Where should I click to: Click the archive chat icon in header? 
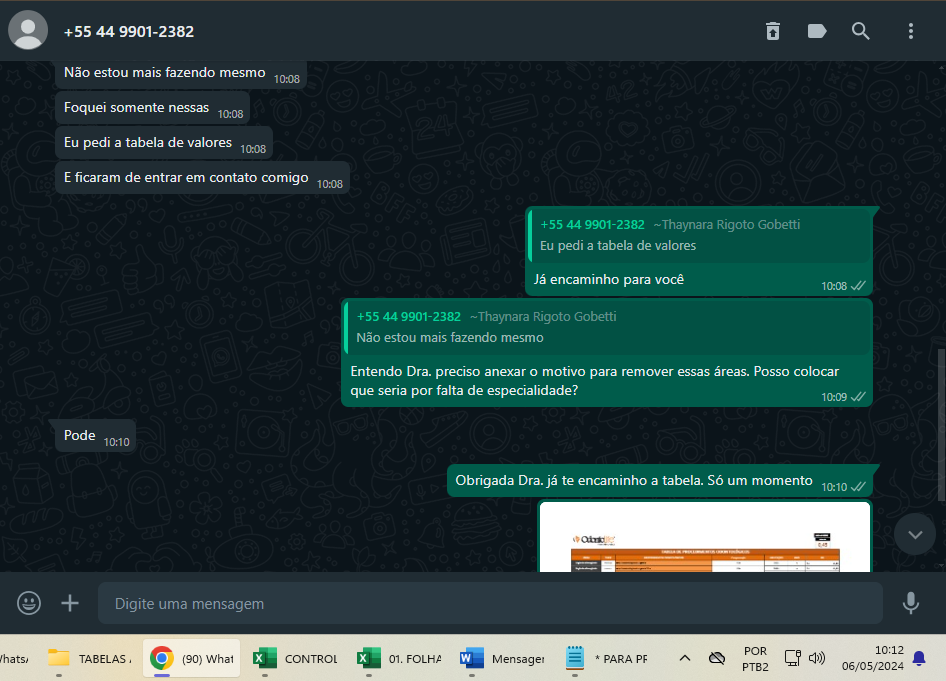click(773, 31)
